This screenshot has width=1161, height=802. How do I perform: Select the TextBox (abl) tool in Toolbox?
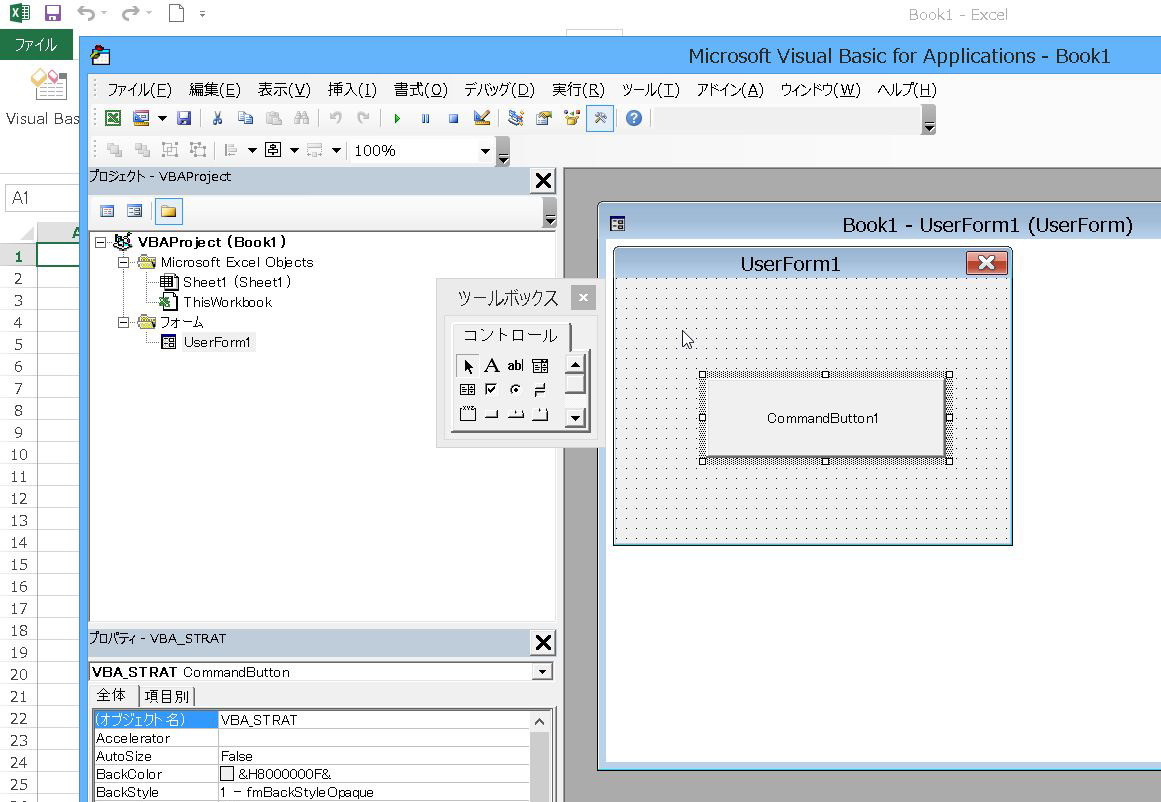(515, 366)
